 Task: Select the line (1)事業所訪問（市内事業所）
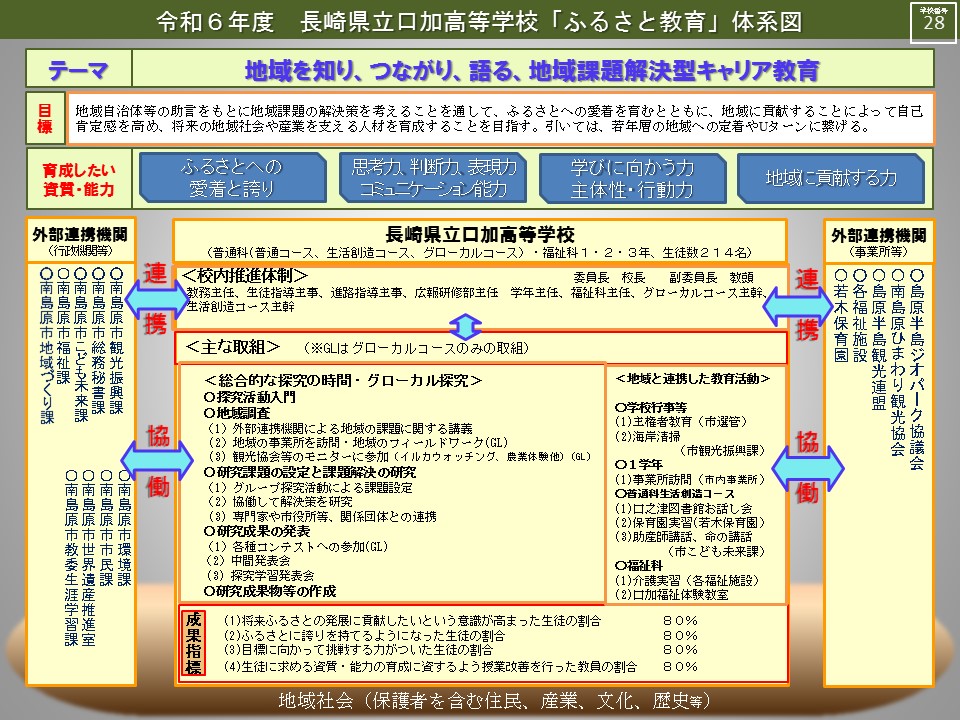690,479
